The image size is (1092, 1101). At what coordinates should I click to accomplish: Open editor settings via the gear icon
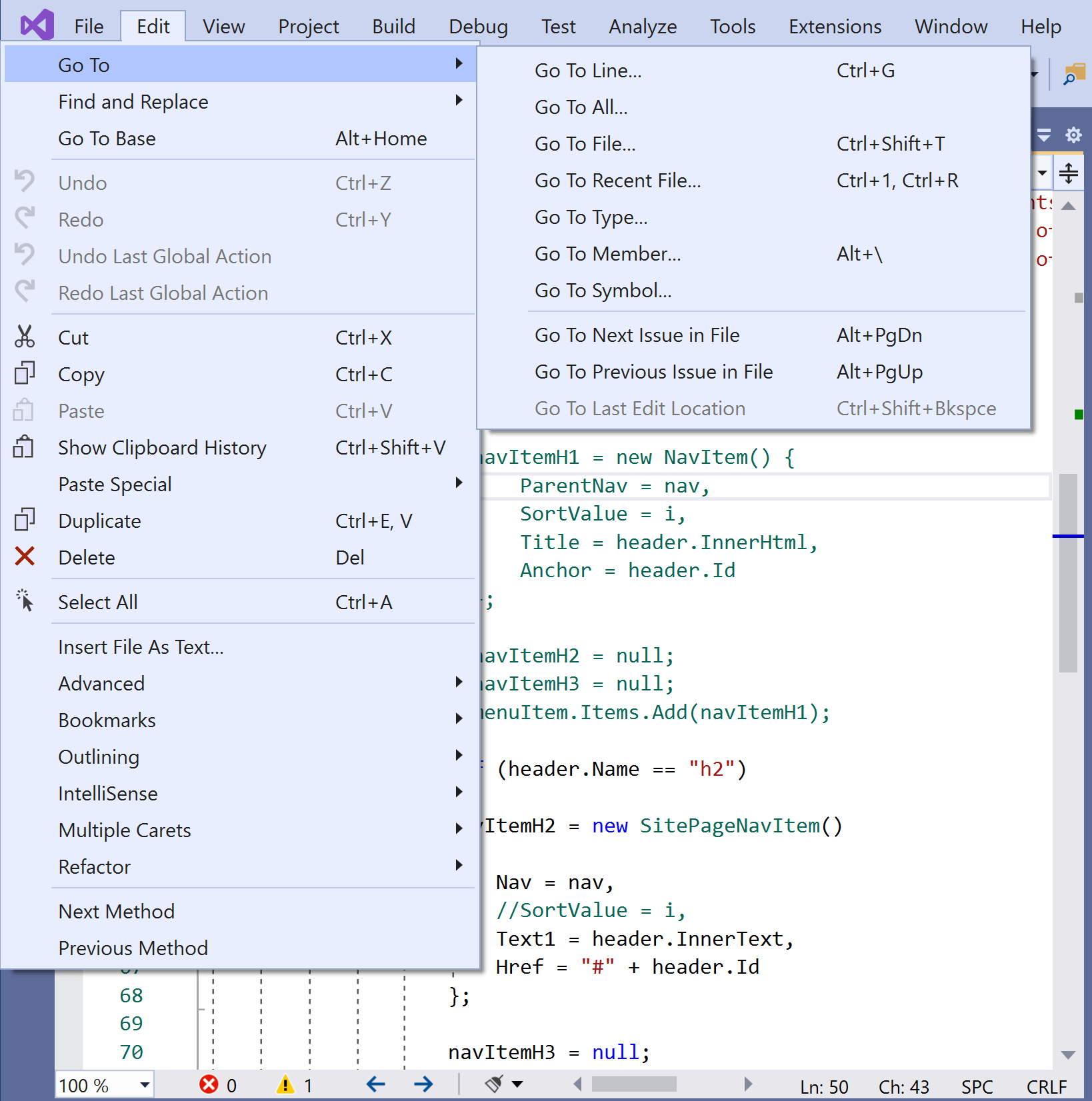click(x=1073, y=134)
